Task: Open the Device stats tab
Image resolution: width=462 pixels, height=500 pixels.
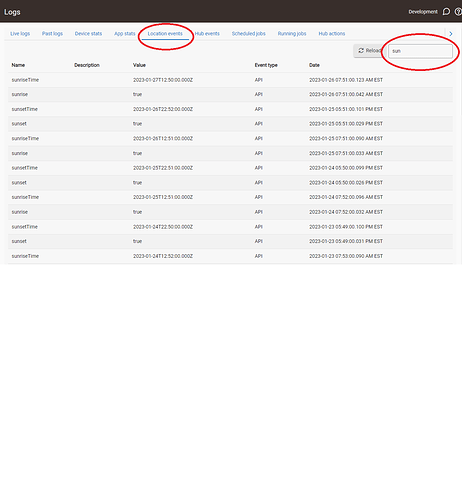Action: point(88,34)
